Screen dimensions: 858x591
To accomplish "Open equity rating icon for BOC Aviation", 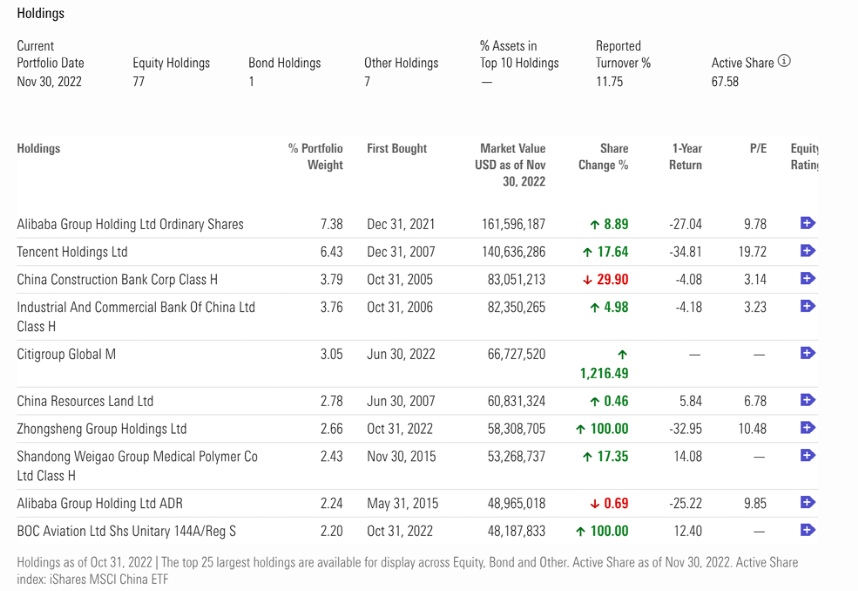I will [808, 530].
